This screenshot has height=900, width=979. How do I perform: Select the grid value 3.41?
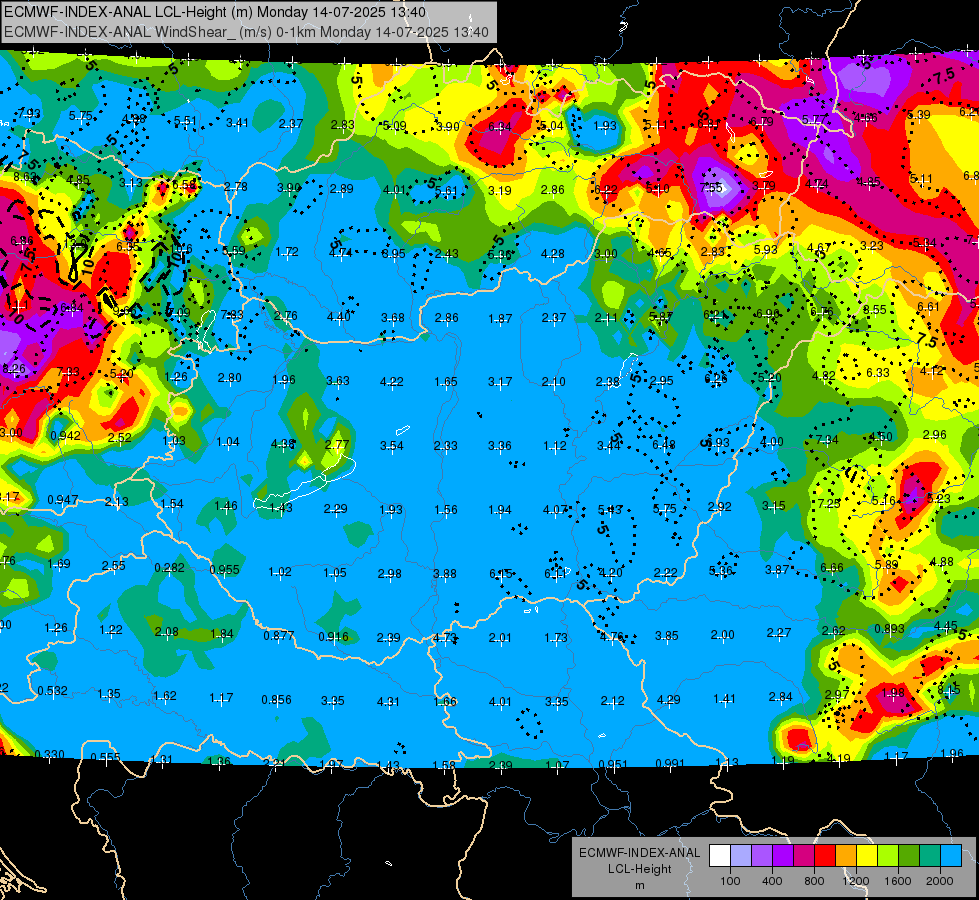(237, 122)
